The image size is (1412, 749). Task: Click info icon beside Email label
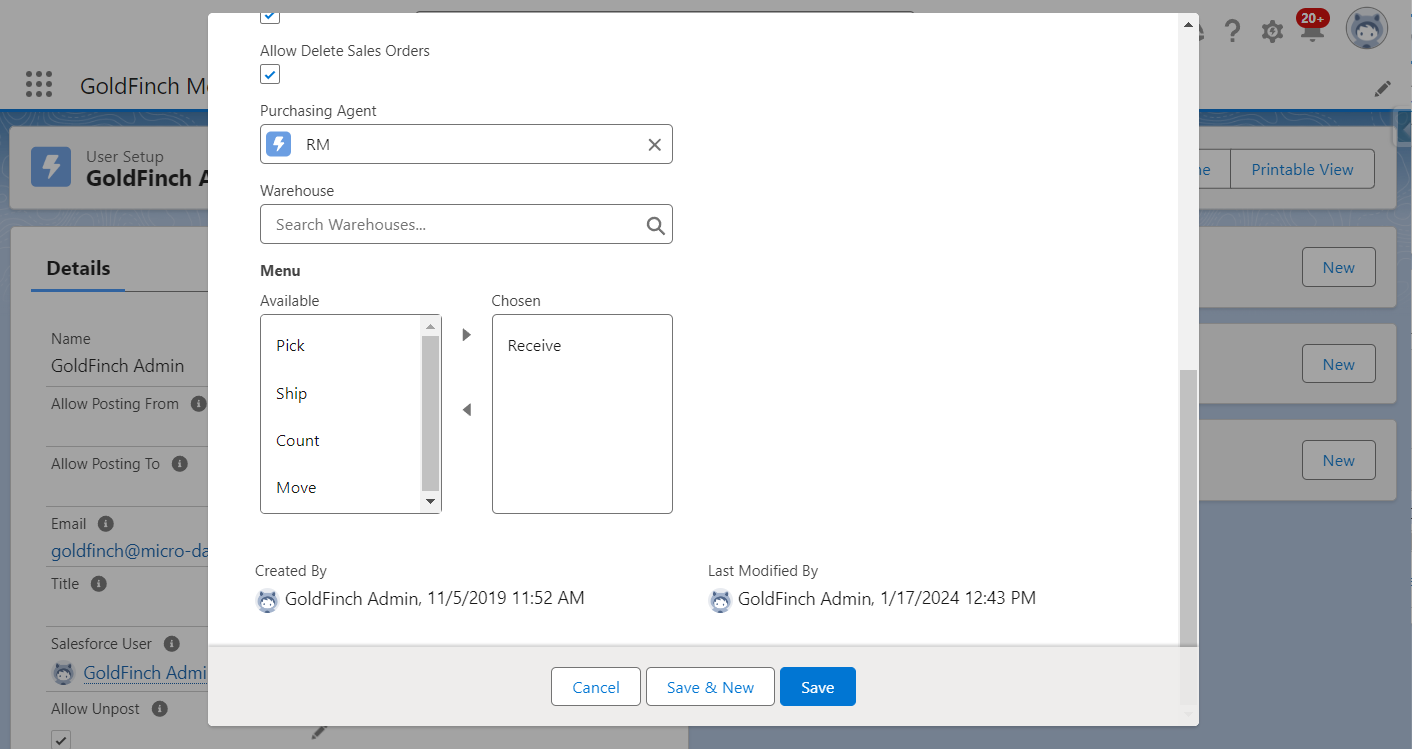[106, 524]
